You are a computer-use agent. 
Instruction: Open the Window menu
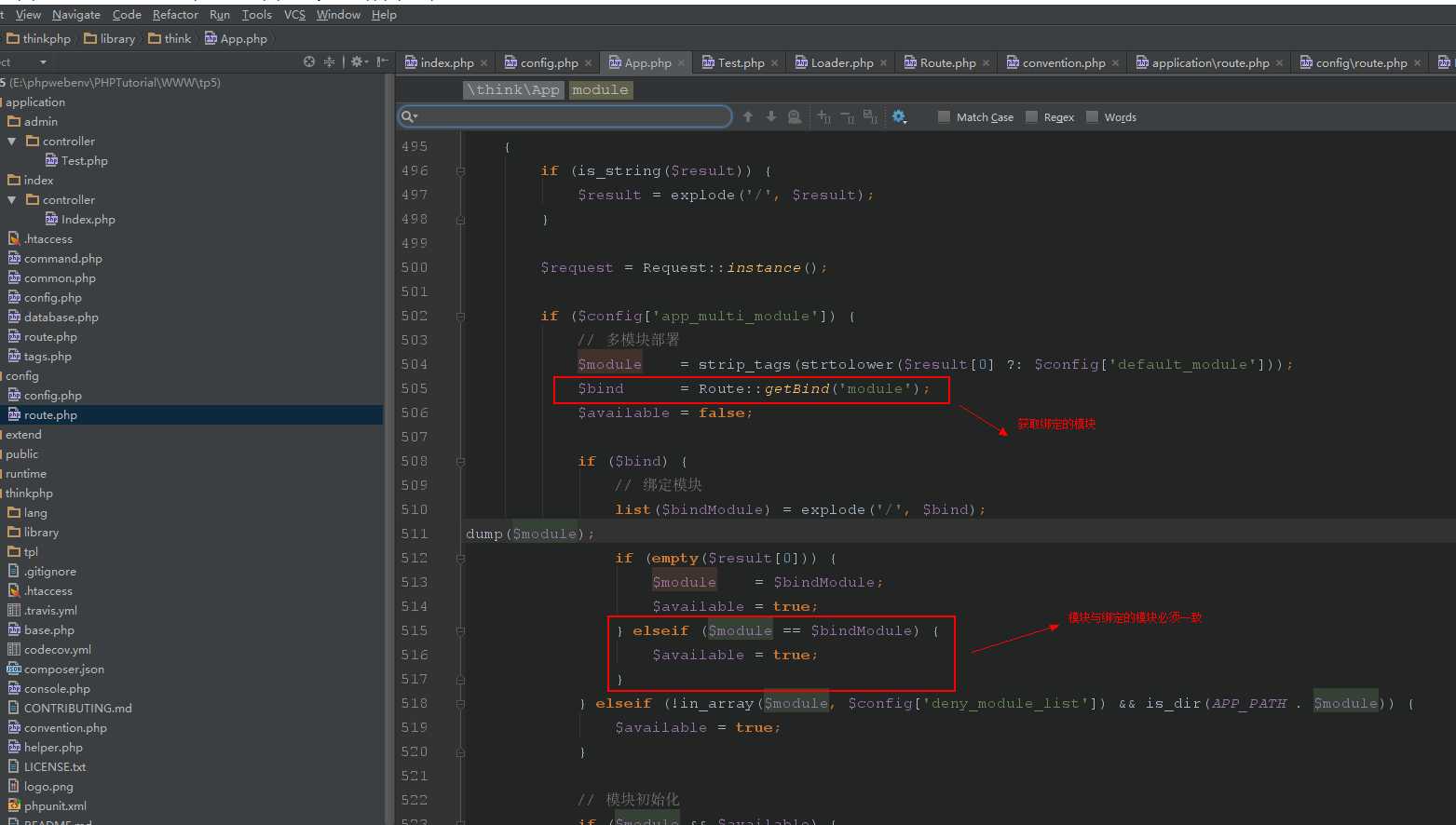(x=338, y=15)
